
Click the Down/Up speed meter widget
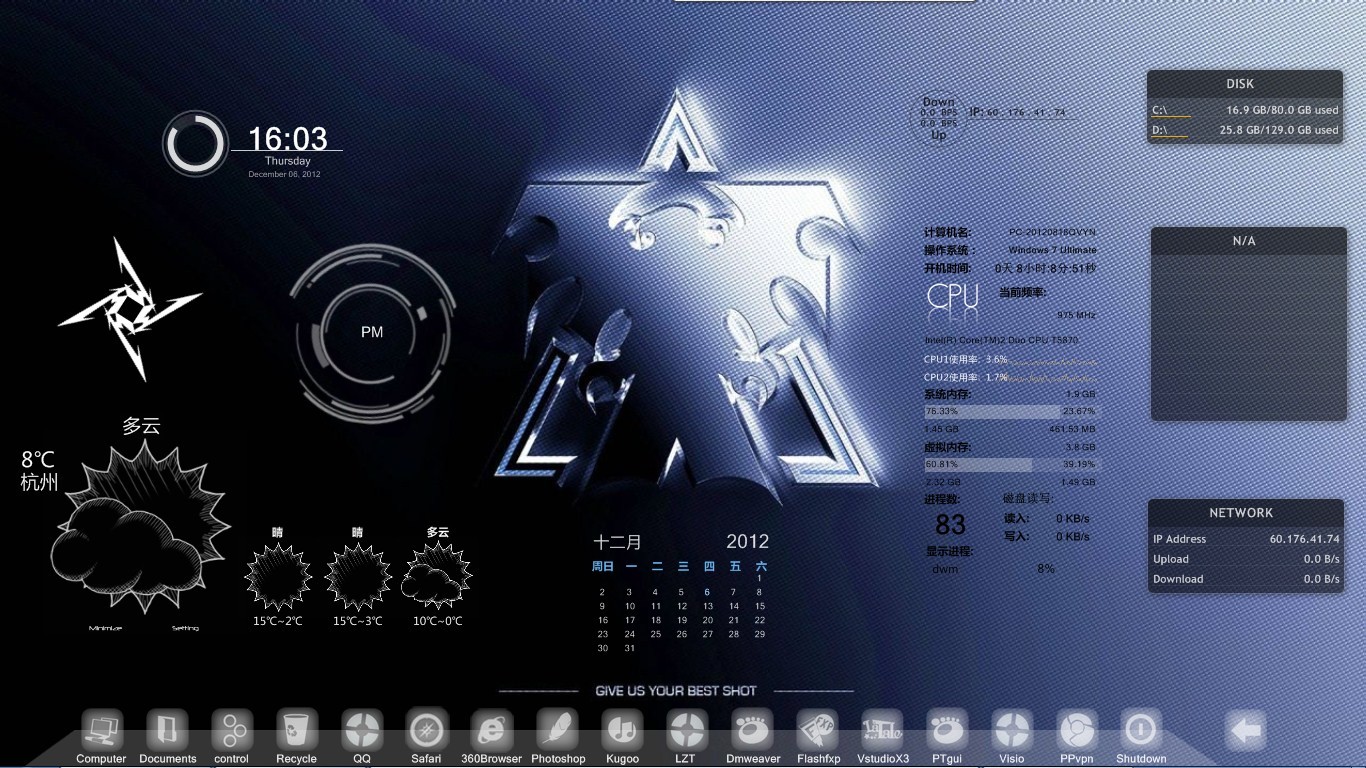(939, 118)
